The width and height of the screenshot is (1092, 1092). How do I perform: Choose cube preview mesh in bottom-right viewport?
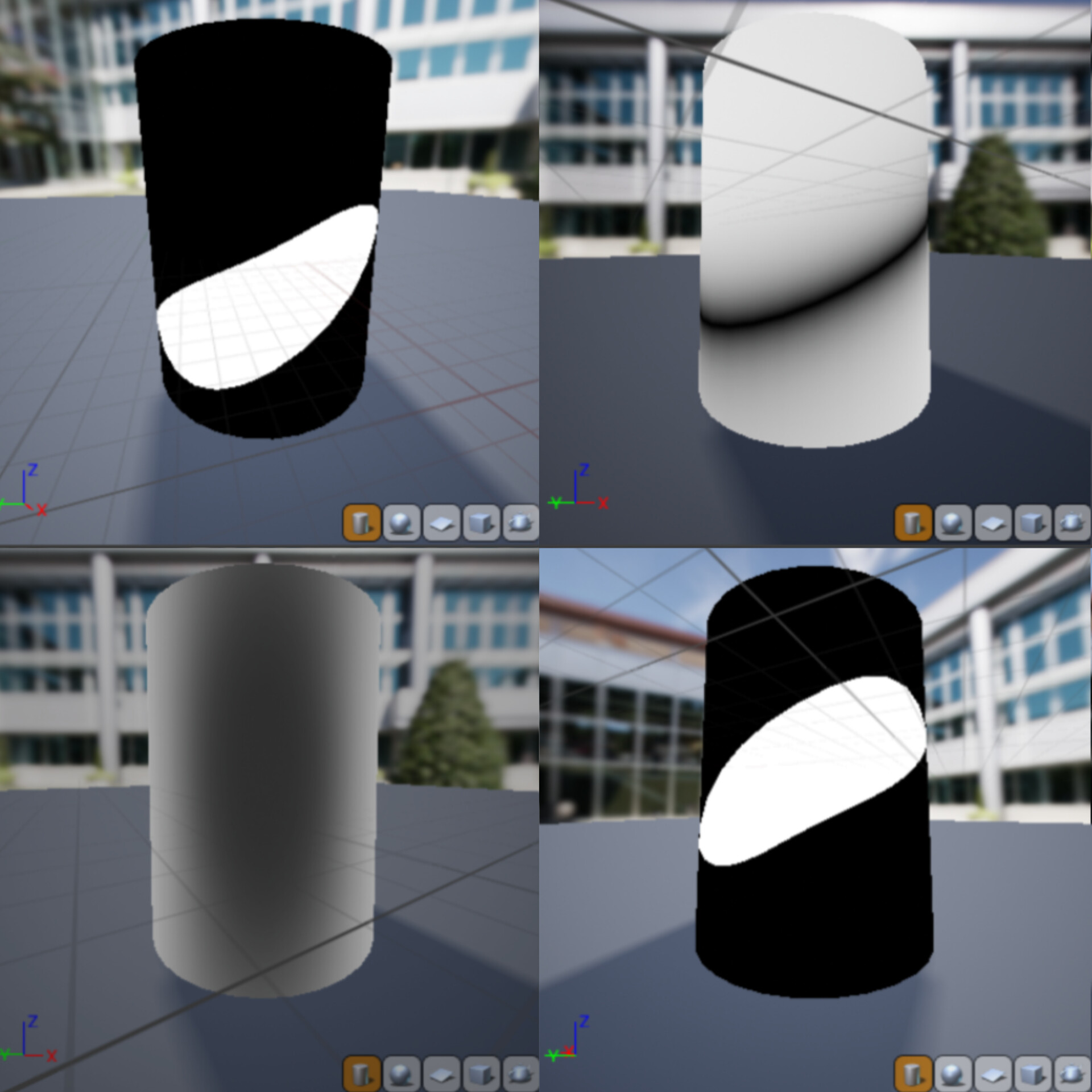pos(1033,1074)
